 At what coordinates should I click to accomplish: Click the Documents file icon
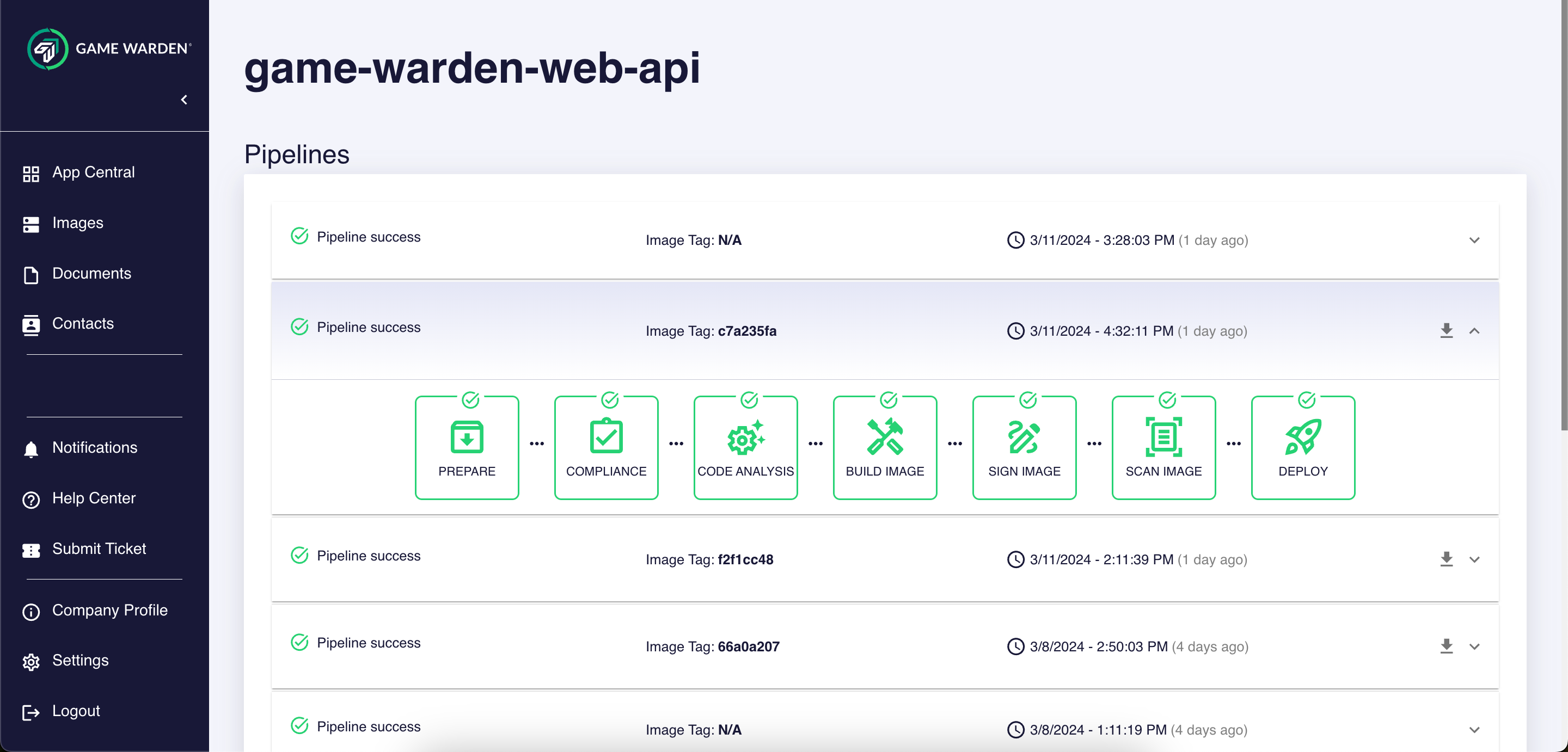pyautogui.click(x=31, y=275)
